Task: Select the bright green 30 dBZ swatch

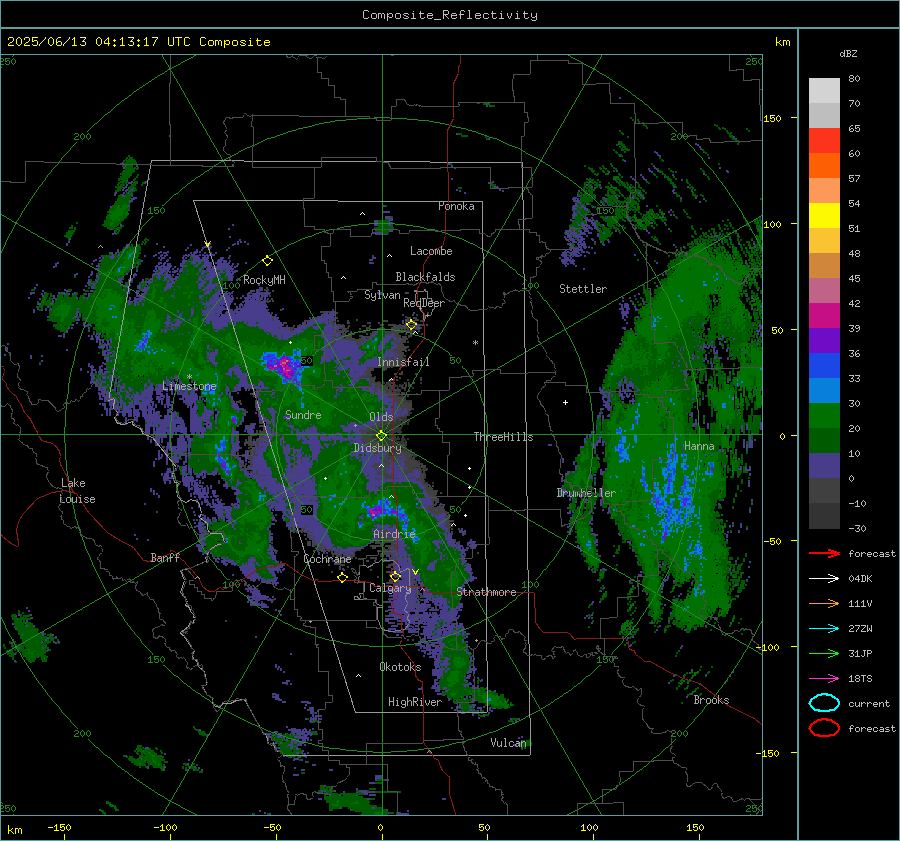Action: [x=824, y=416]
